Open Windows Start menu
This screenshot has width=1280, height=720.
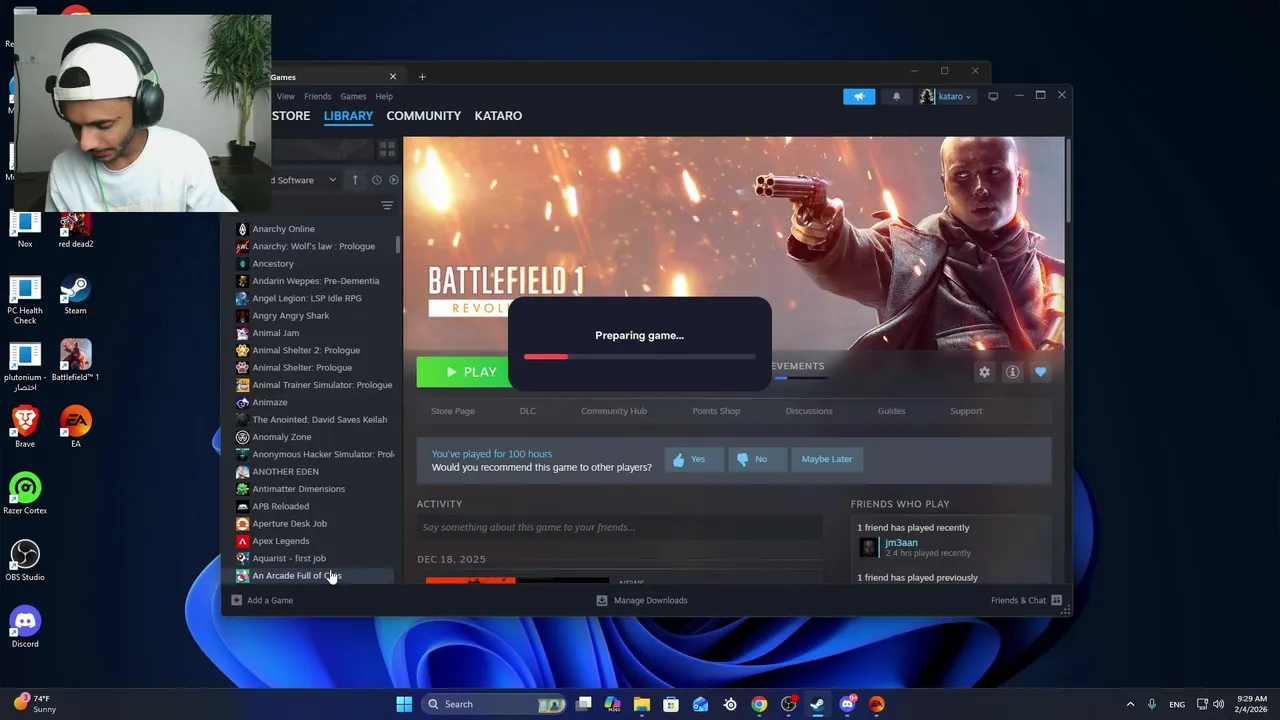tap(404, 704)
